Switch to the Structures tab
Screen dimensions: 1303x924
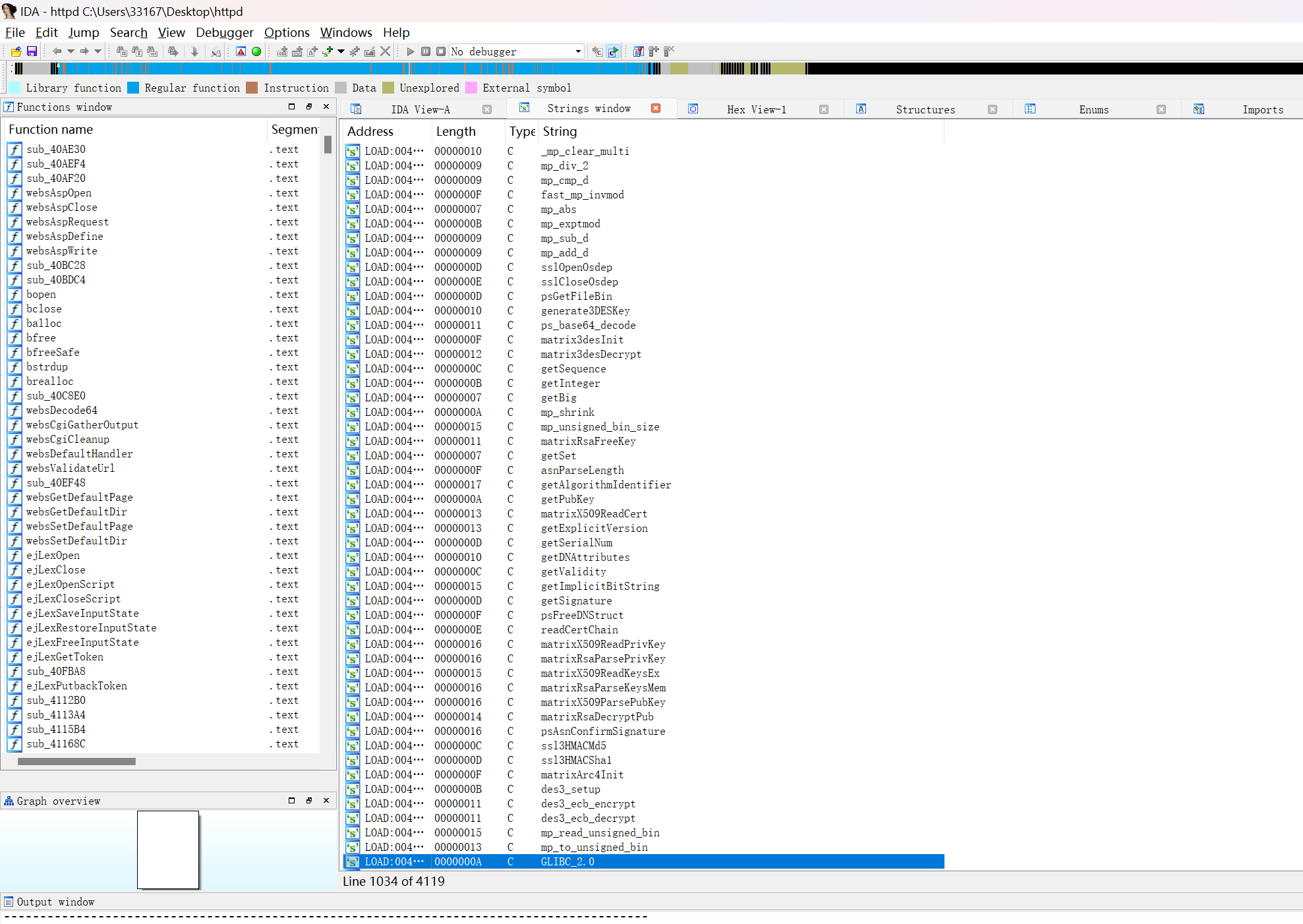[x=925, y=109]
